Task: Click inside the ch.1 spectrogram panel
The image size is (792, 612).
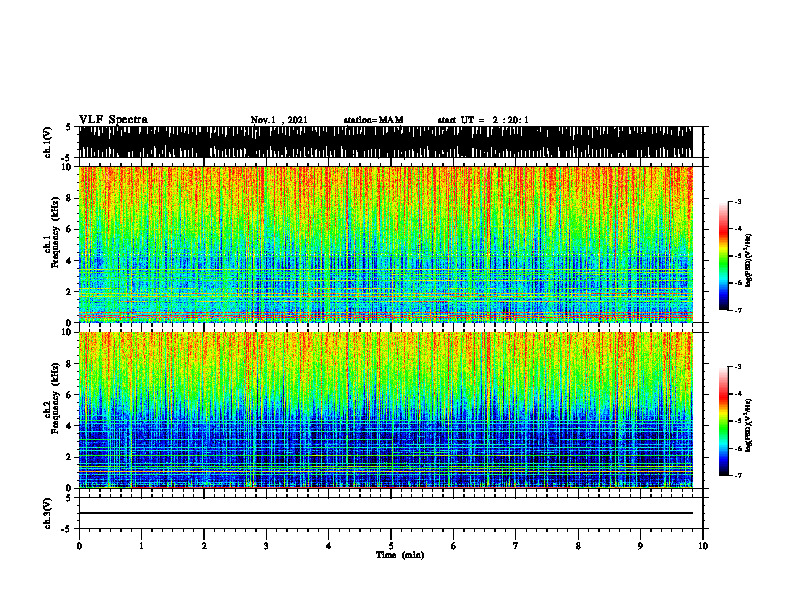Action: 385,244
